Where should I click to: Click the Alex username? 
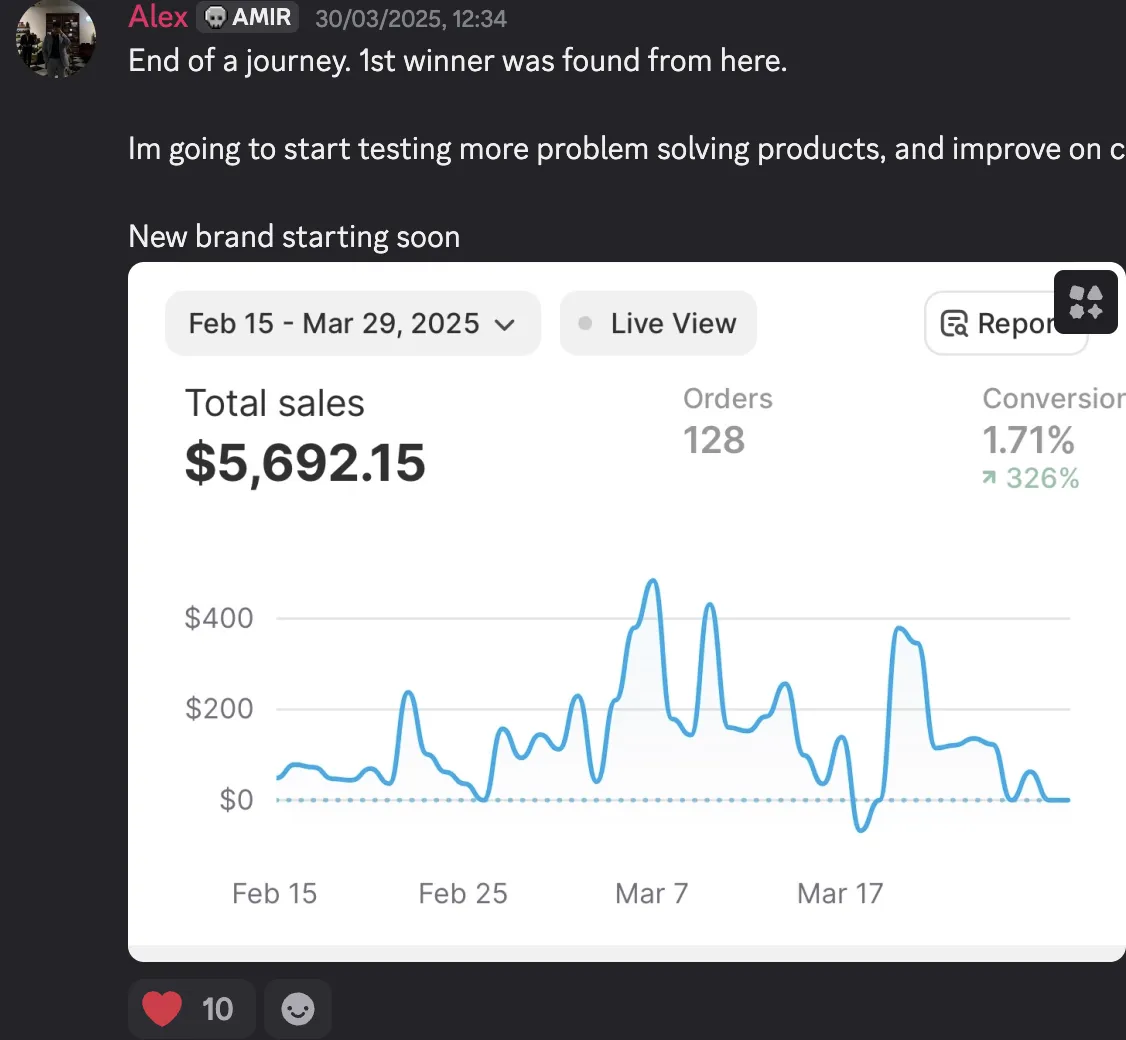click(158, 16)
